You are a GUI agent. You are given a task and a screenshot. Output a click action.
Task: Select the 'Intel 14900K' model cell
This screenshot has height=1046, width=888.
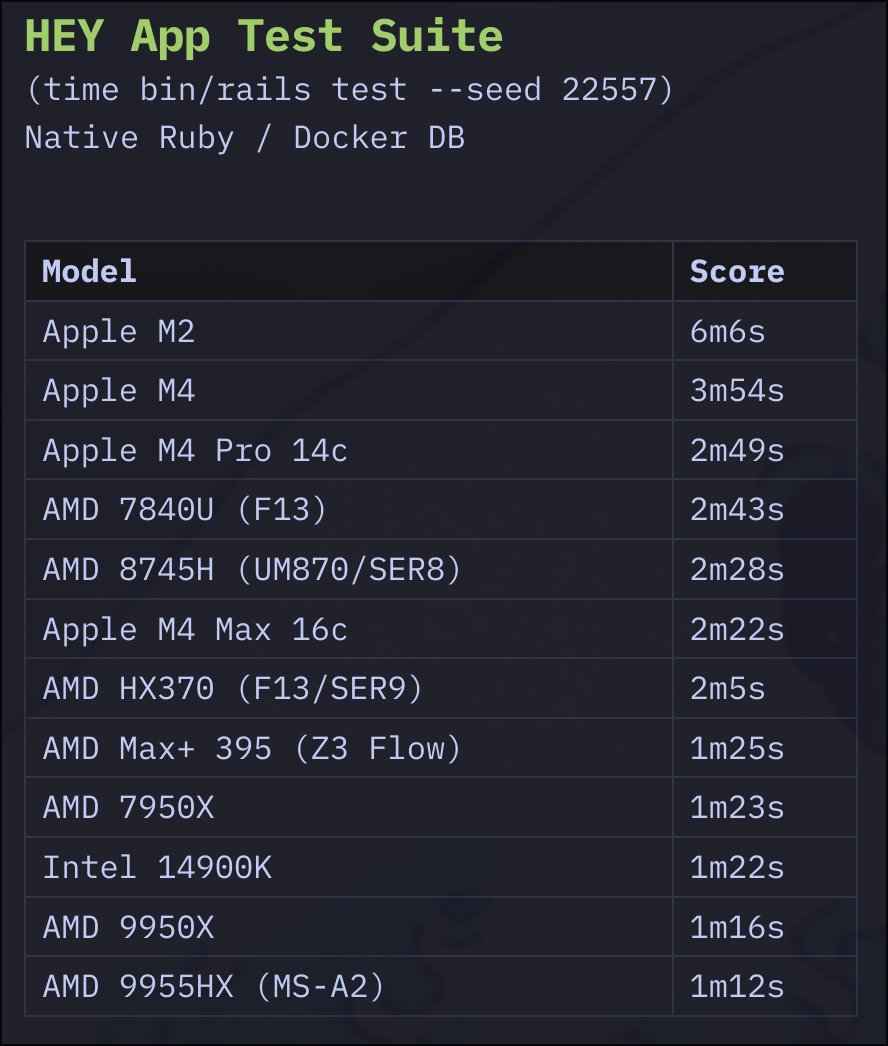[349, 867]
